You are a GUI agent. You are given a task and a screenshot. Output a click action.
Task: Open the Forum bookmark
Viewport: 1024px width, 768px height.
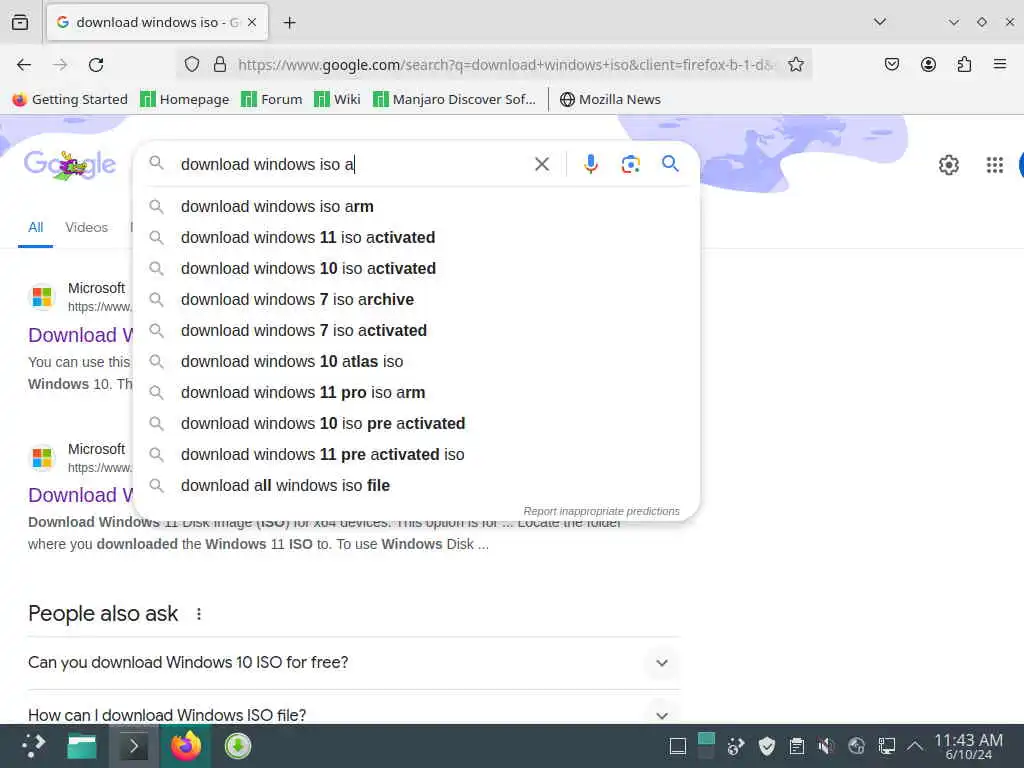pos(272,99)
